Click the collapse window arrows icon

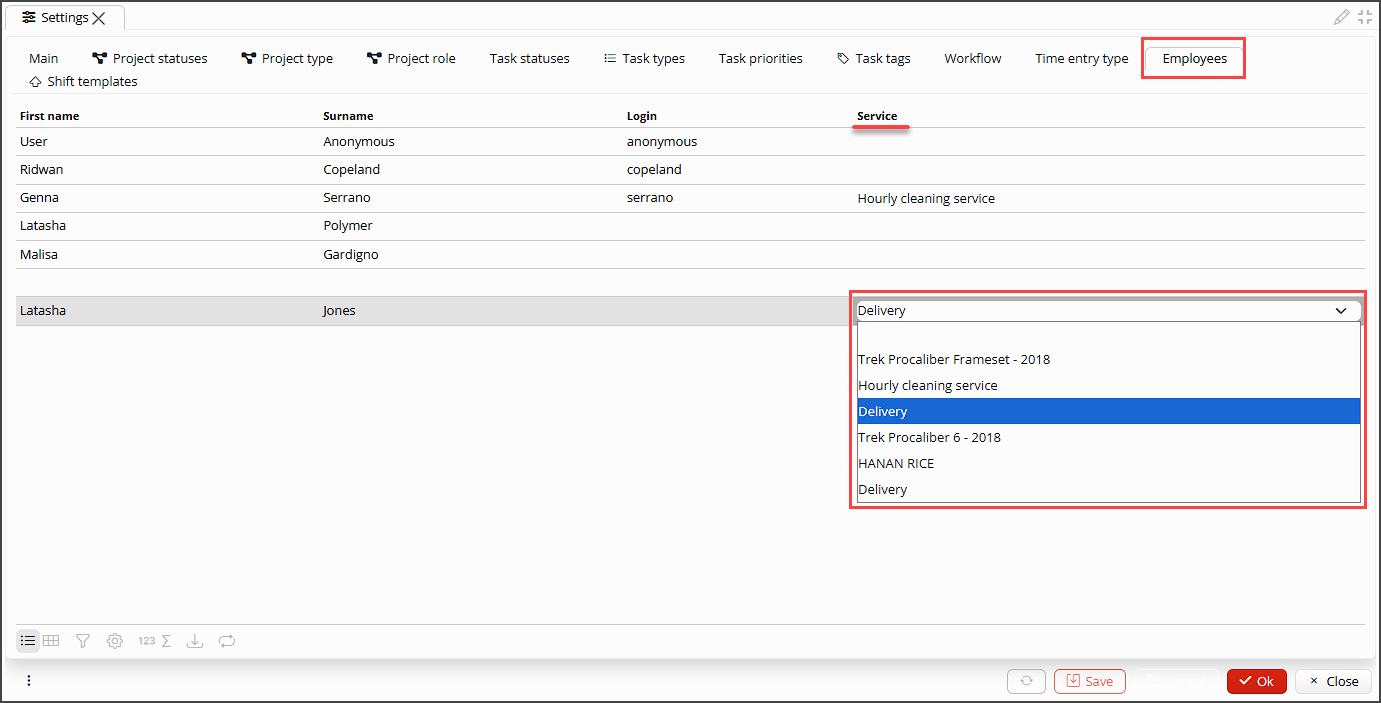tap(1365, 17)
